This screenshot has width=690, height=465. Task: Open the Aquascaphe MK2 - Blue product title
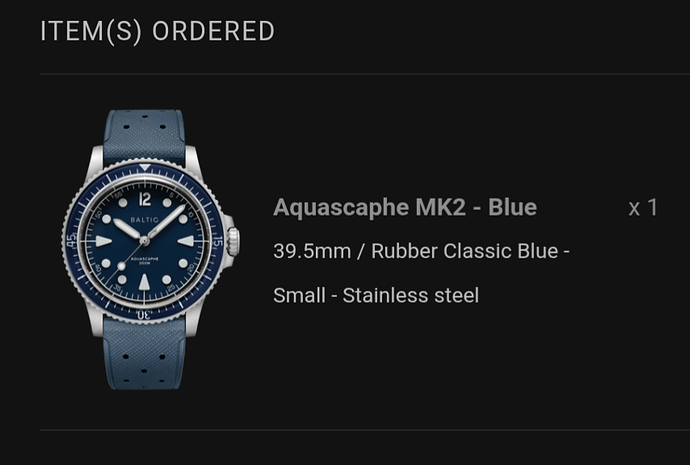point(404,207)
